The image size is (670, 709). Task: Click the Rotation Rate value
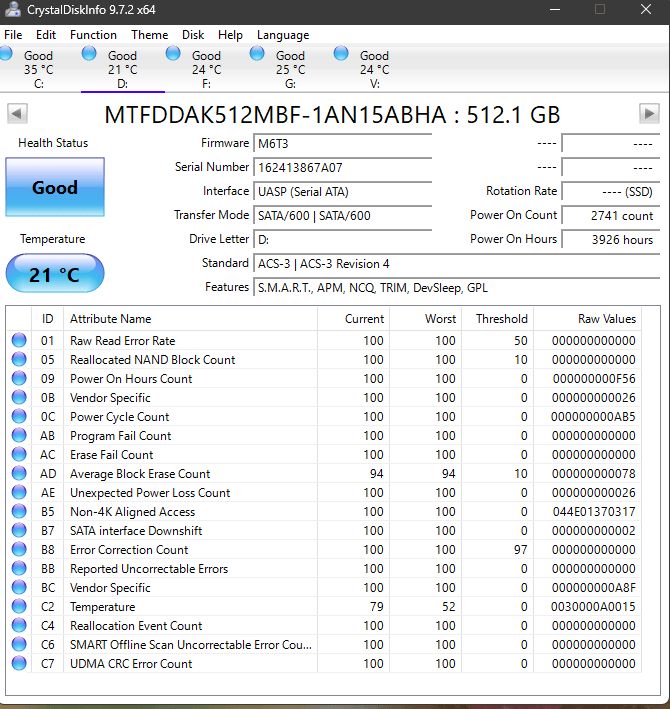click(610, 192)
